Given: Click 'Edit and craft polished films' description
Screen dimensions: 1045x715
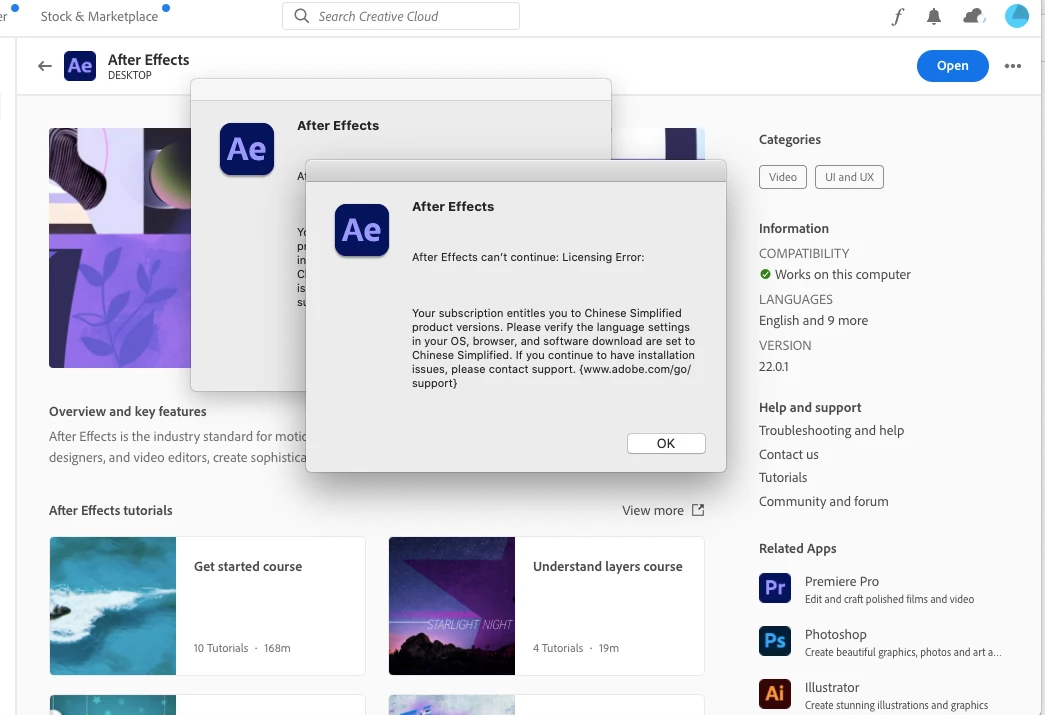Looking at the screenshot, I should click(889, 599).
